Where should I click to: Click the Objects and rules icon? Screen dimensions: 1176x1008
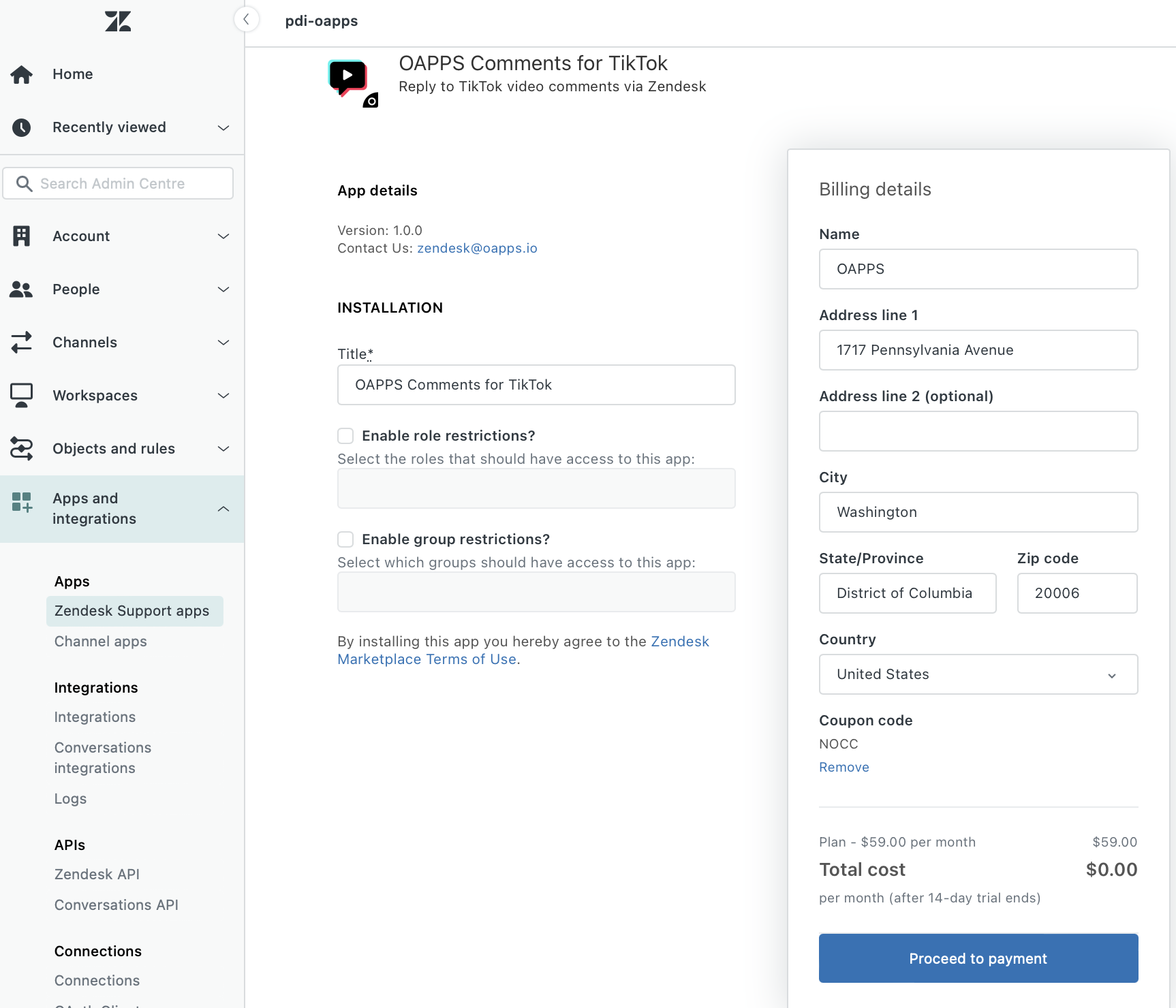pyautogui.click(x=21, y=448)
